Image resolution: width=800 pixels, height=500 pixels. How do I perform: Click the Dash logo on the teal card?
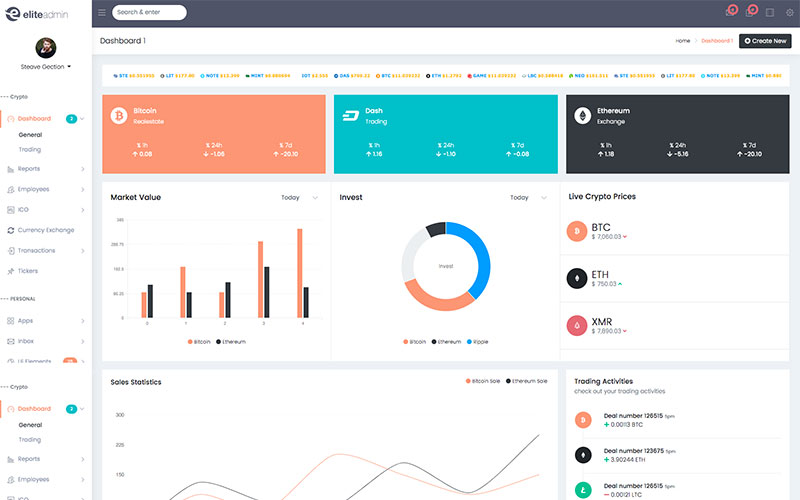351,116
